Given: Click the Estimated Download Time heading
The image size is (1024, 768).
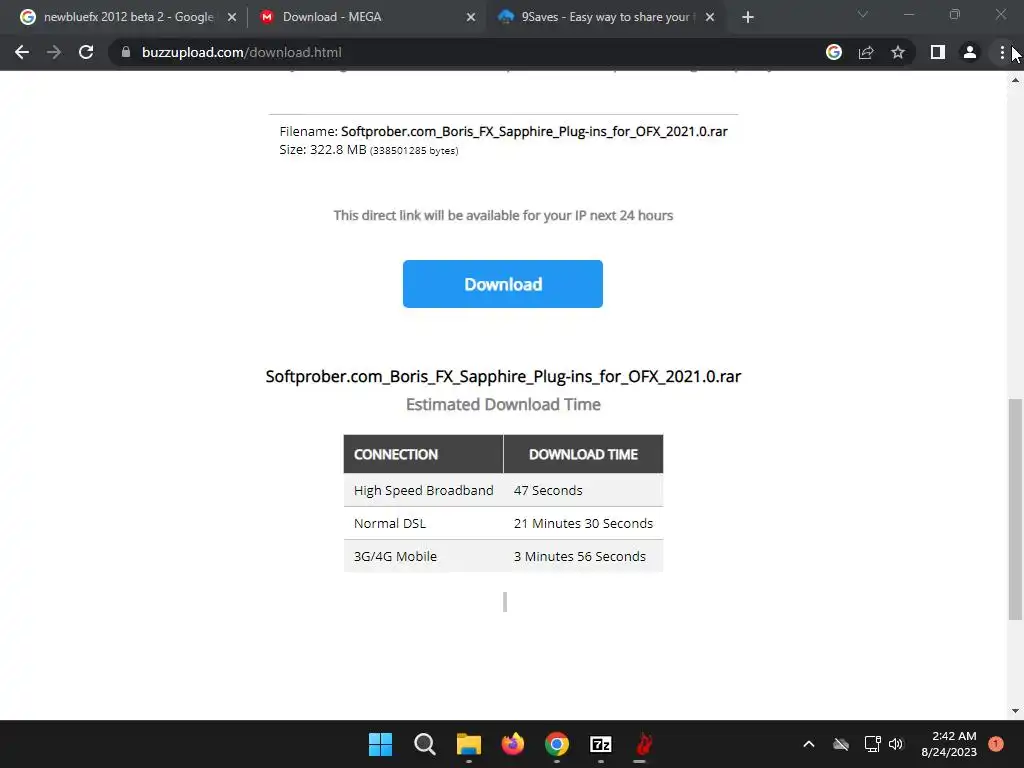Looking at the screenshot, I should click(x=503, y=404).
